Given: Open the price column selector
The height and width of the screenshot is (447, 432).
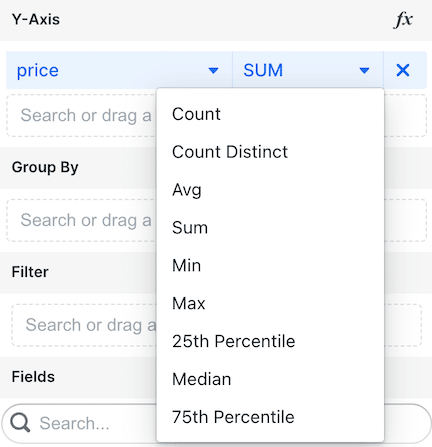Looking at the screenshot, I should 119,70.
